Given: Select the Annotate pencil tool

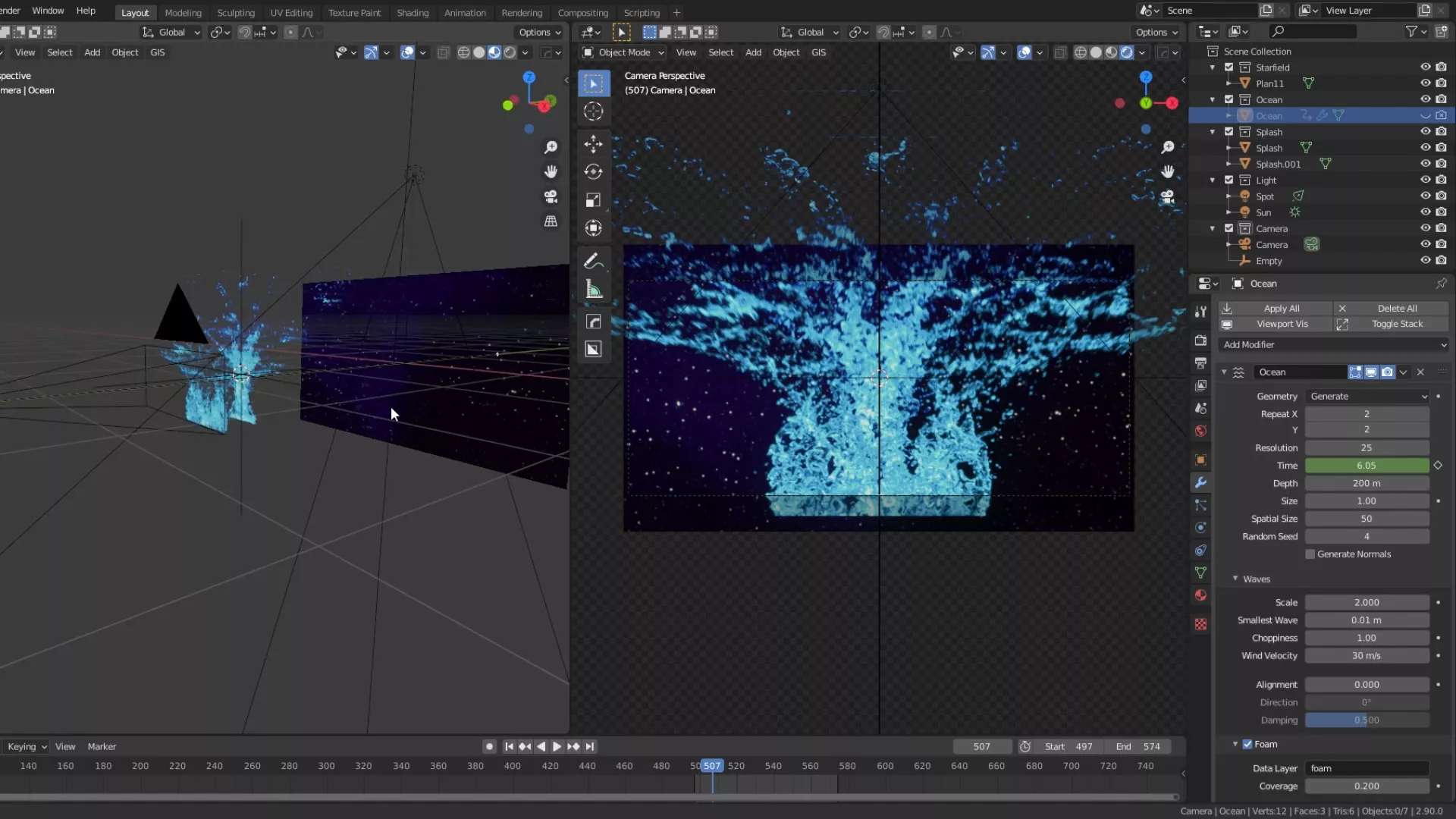Looking at the screenshot, I should [593, 261].
